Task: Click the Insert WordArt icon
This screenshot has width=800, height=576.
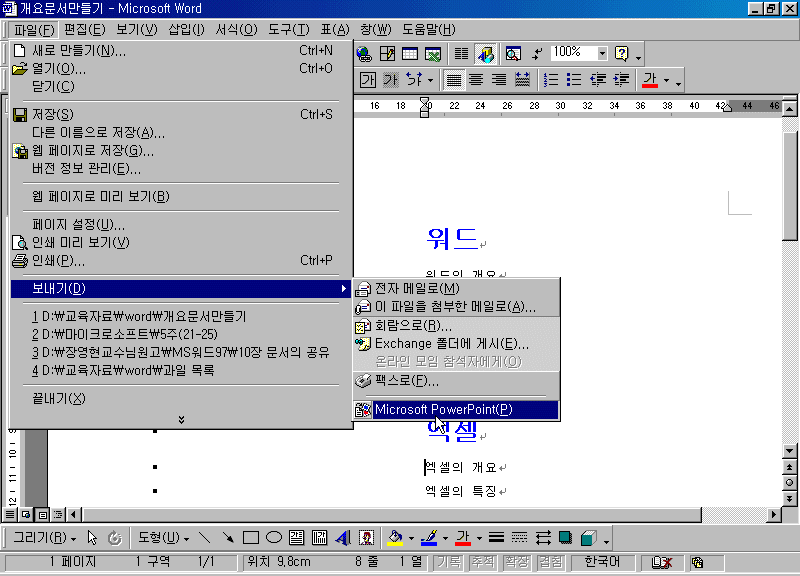Action: tap(343, 538)
